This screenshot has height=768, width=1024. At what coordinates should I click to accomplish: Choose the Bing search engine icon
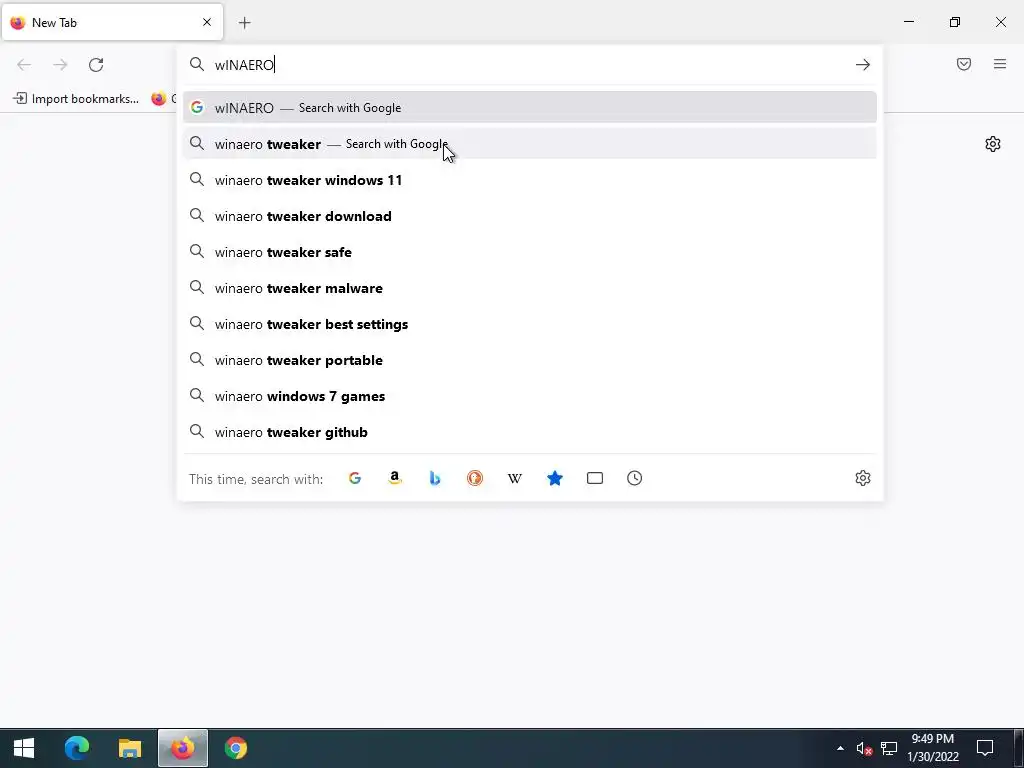point(435,478)
